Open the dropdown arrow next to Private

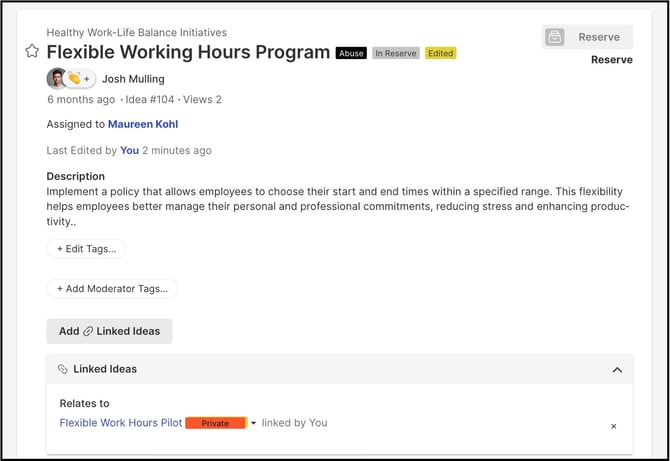253,423
